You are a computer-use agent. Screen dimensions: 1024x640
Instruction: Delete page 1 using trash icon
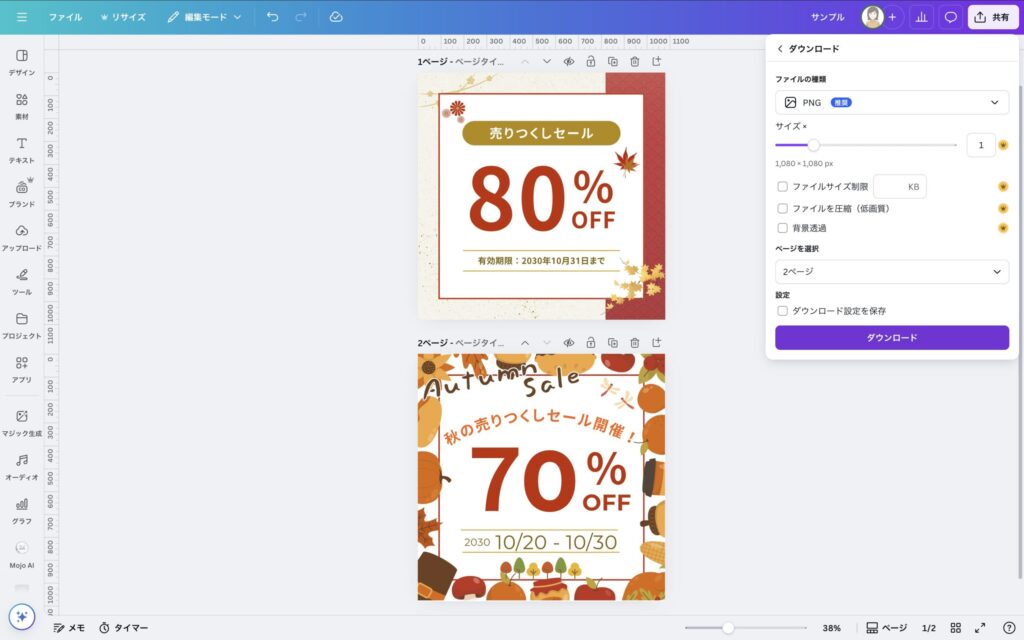634,61
